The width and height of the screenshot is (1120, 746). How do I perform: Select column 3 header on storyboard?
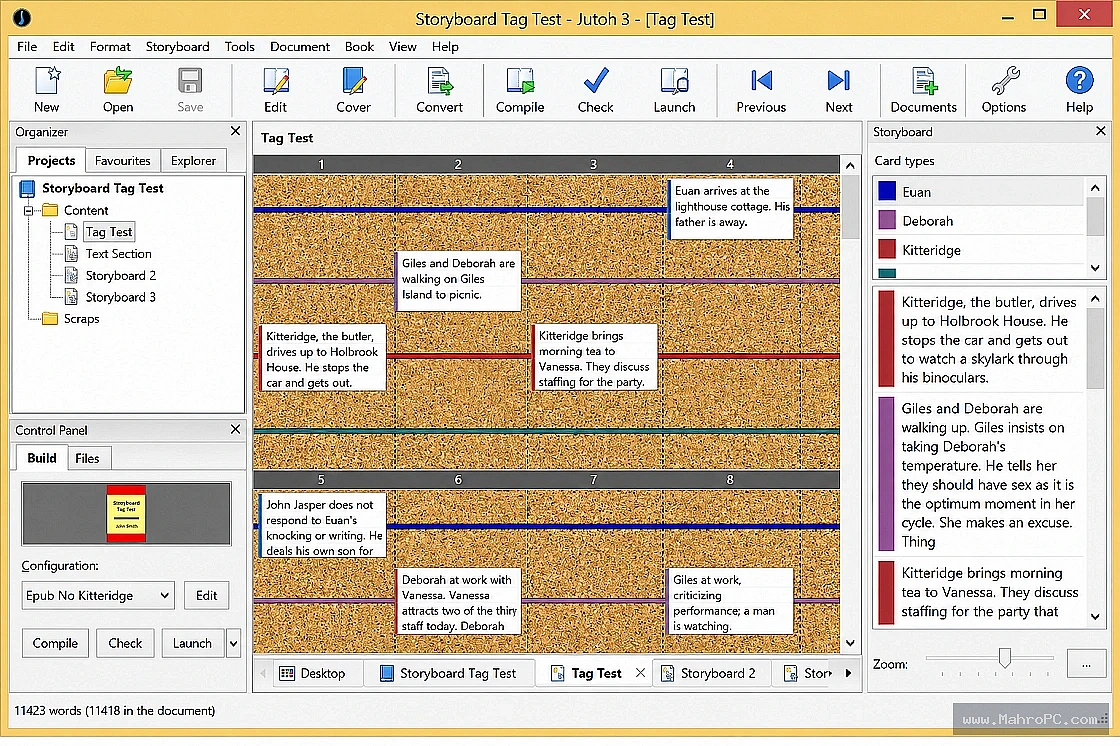[x=593, y=164]
